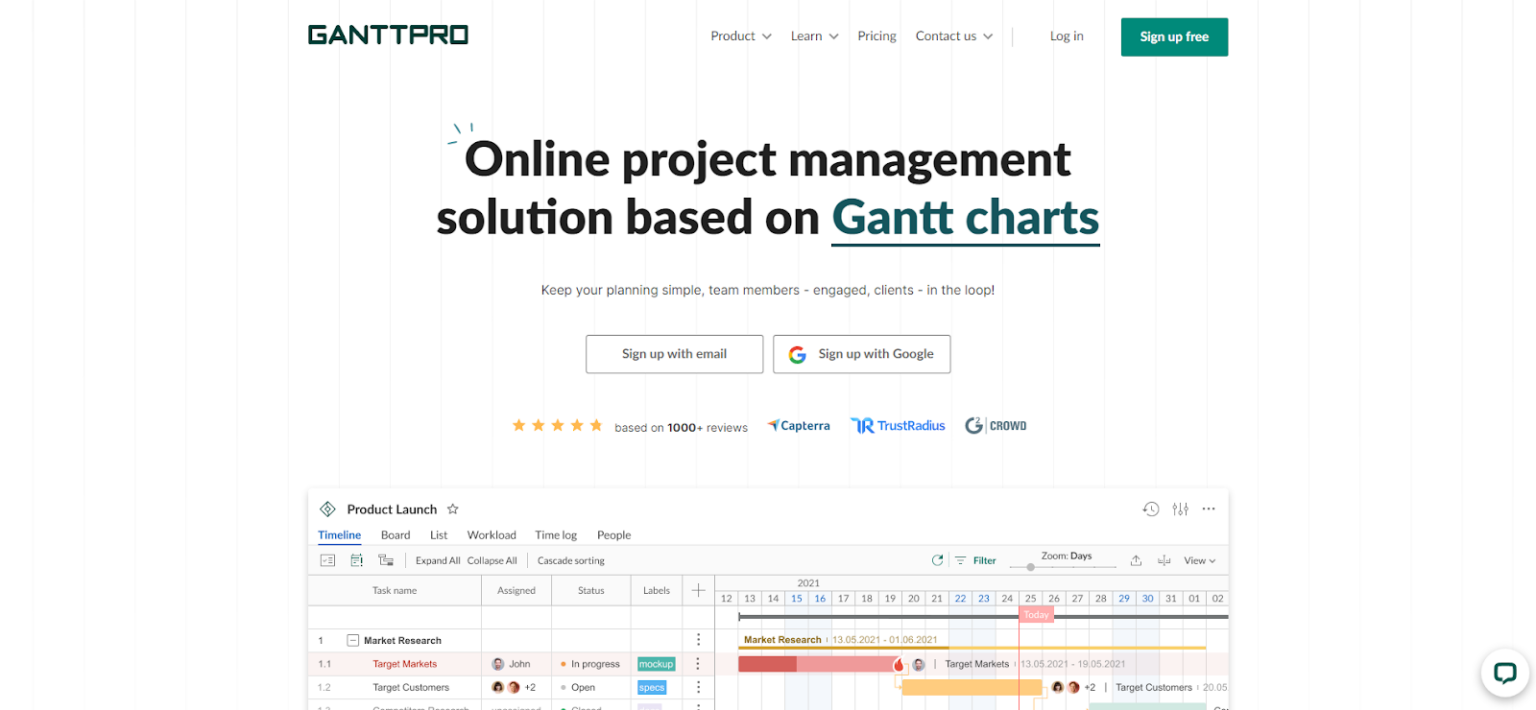Viewport: 1536px width, 710px height.
Task: Open Gantt chart settings sliders icon
Action: (x=1180, y=509)
